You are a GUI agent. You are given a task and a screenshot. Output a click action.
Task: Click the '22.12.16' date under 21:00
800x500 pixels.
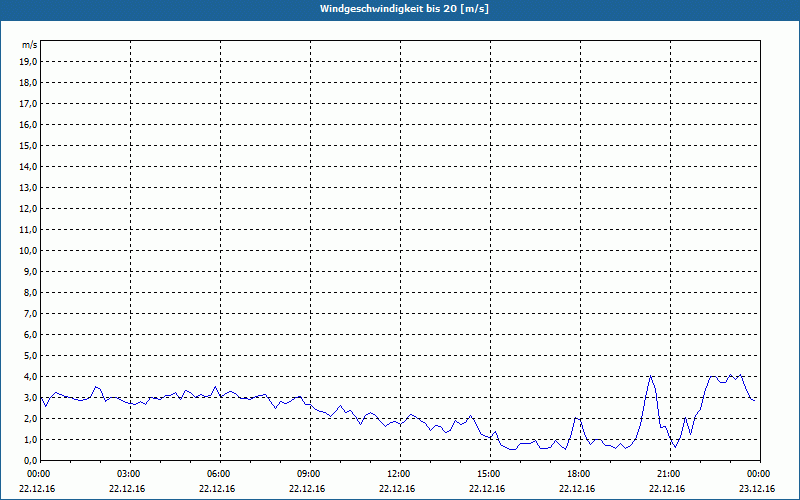click(x=667, y=489)
